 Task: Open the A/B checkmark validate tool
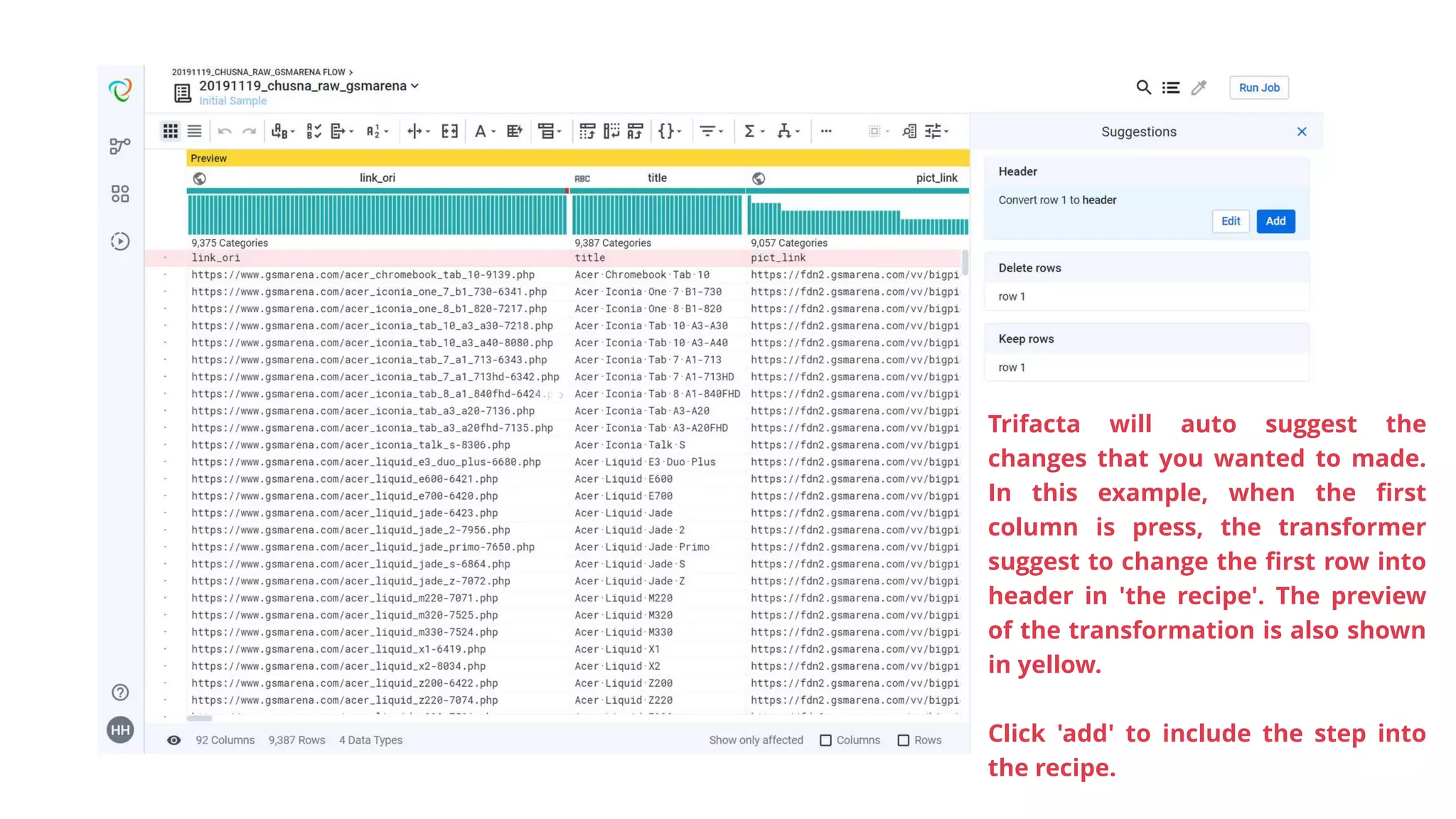point(314,131)
